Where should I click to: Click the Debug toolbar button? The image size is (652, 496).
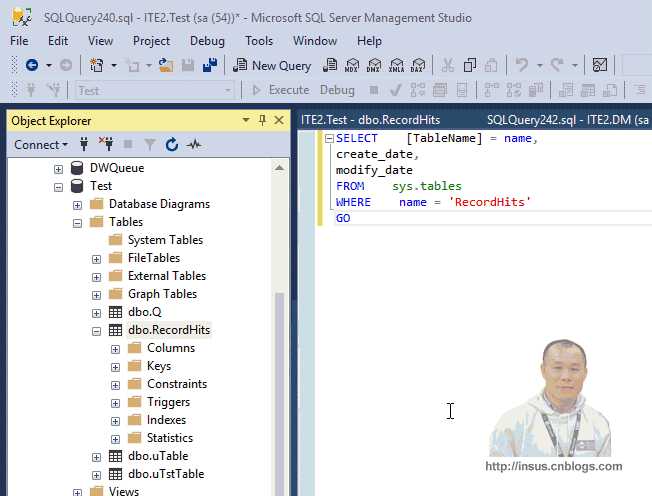(337, 90)
